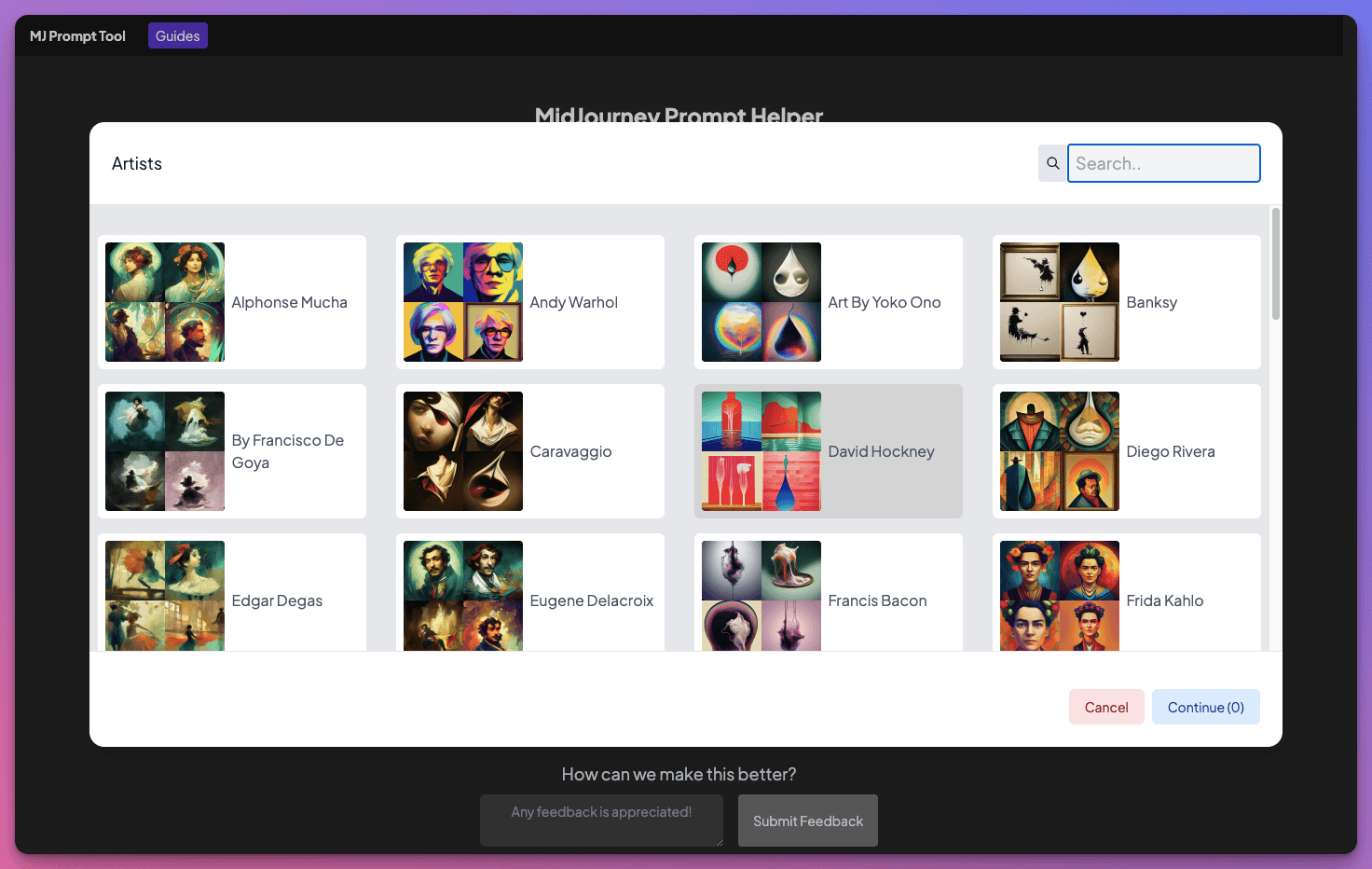
Task: Select the Art By Yoko Ono thumbnail
Action: 761,302
